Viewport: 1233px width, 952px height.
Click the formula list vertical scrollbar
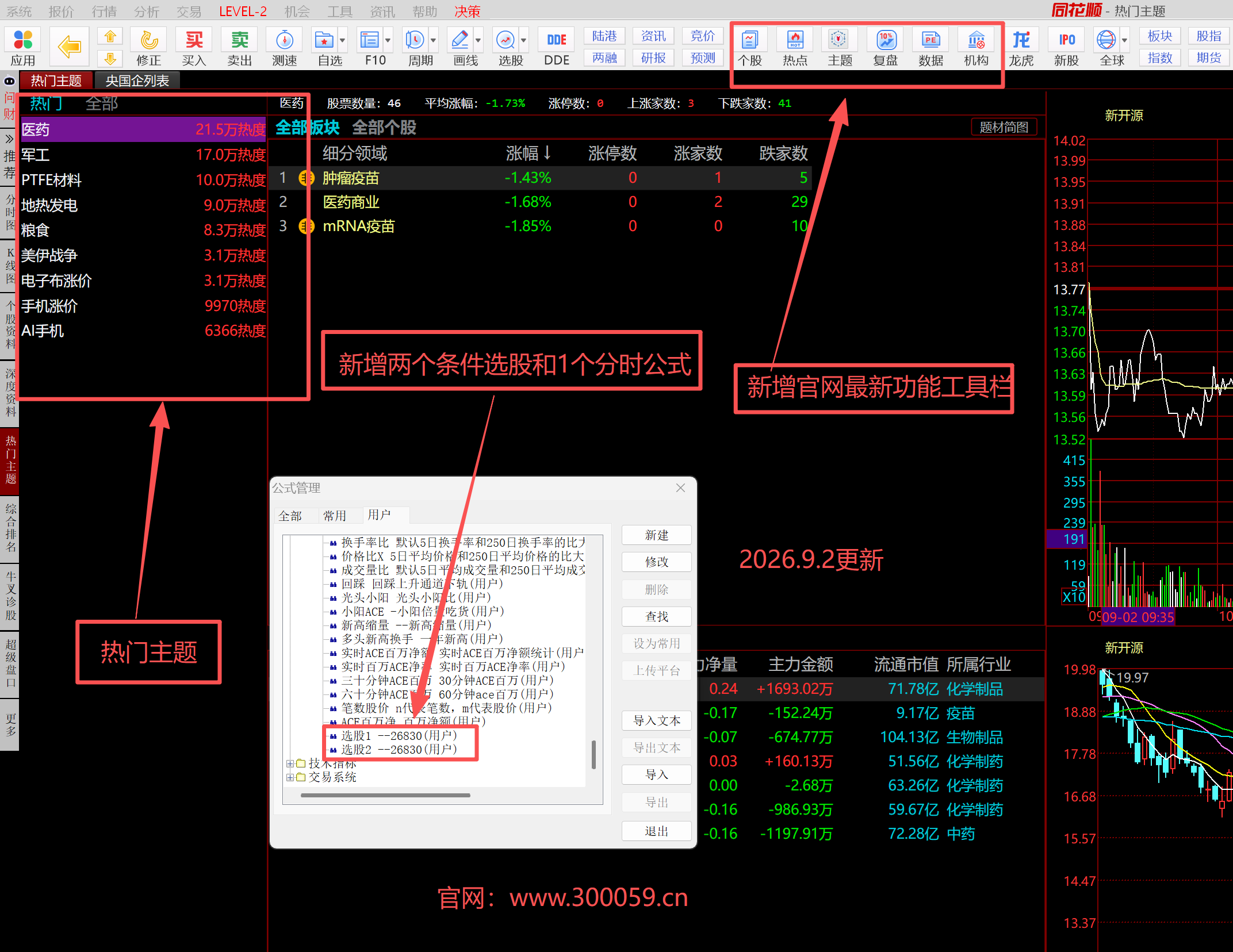593,755
